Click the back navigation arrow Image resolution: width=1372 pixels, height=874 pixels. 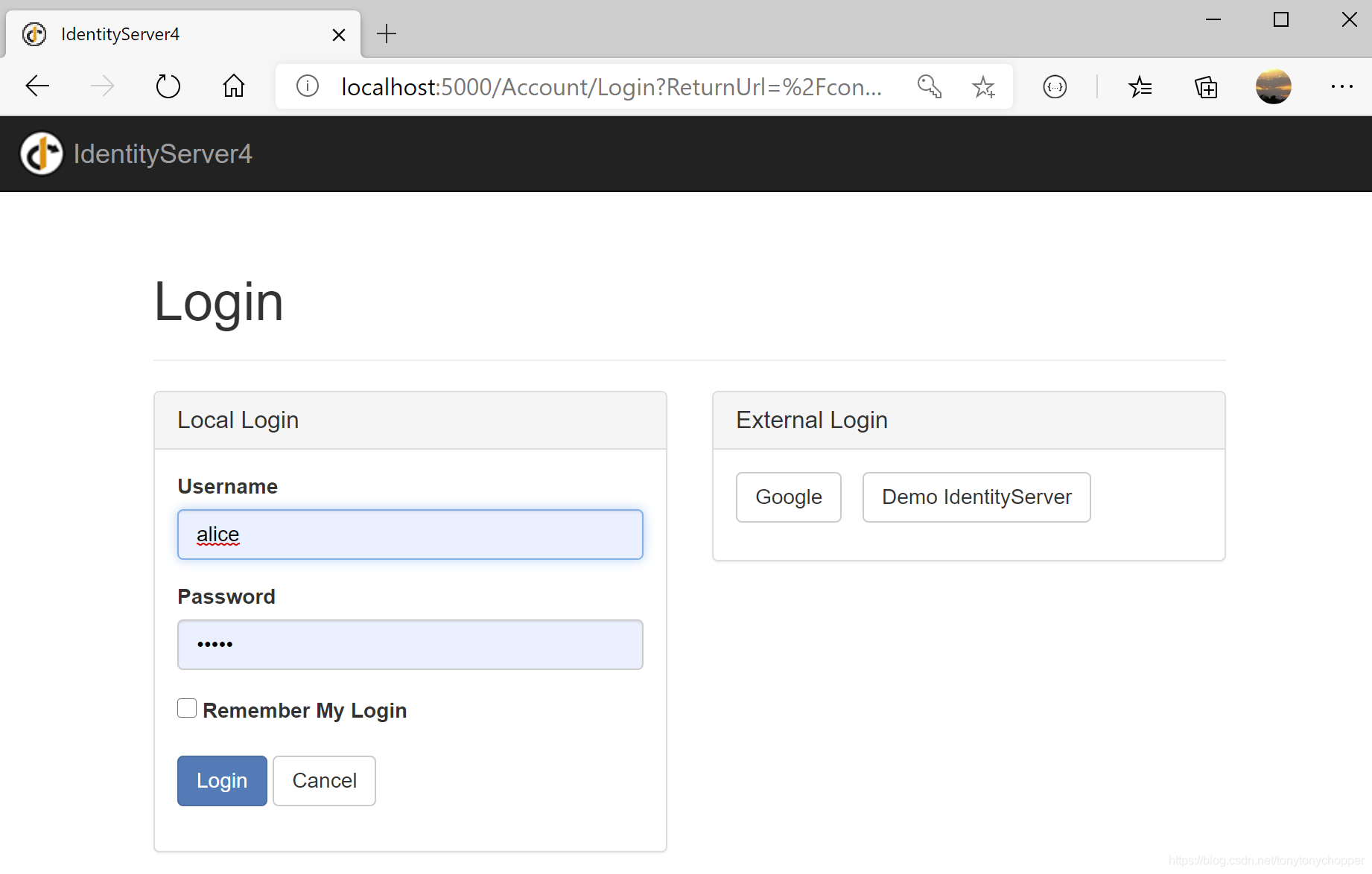point(36,86)
